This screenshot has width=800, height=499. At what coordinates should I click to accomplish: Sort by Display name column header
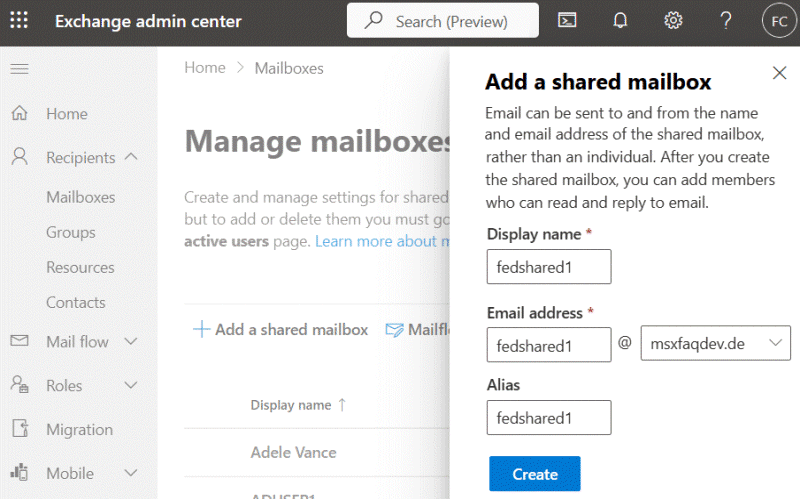tap(291, 405)
